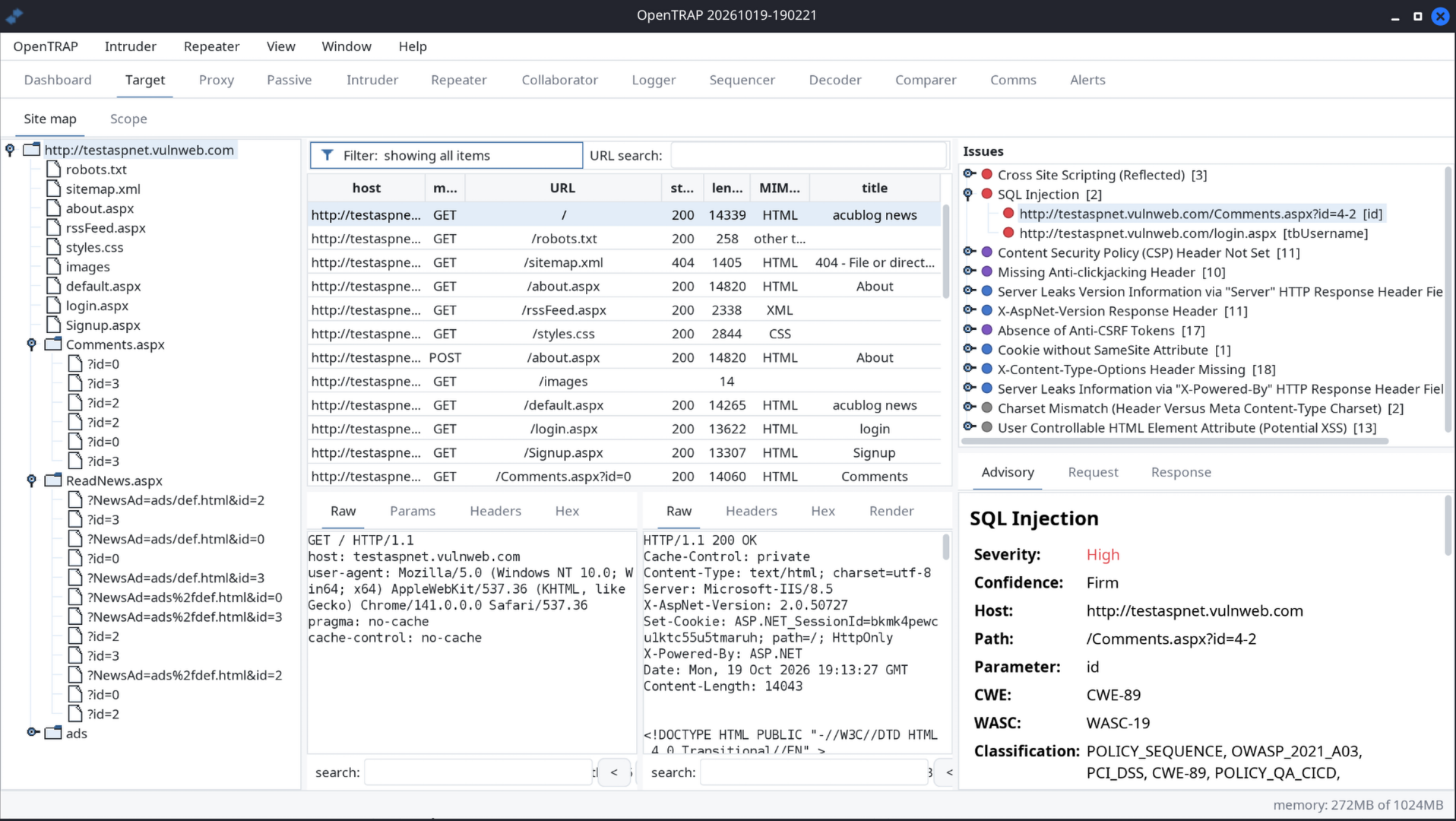Open the Intruder menu in menu bar
1456x821 pixels.
click(x=130, y=46)
